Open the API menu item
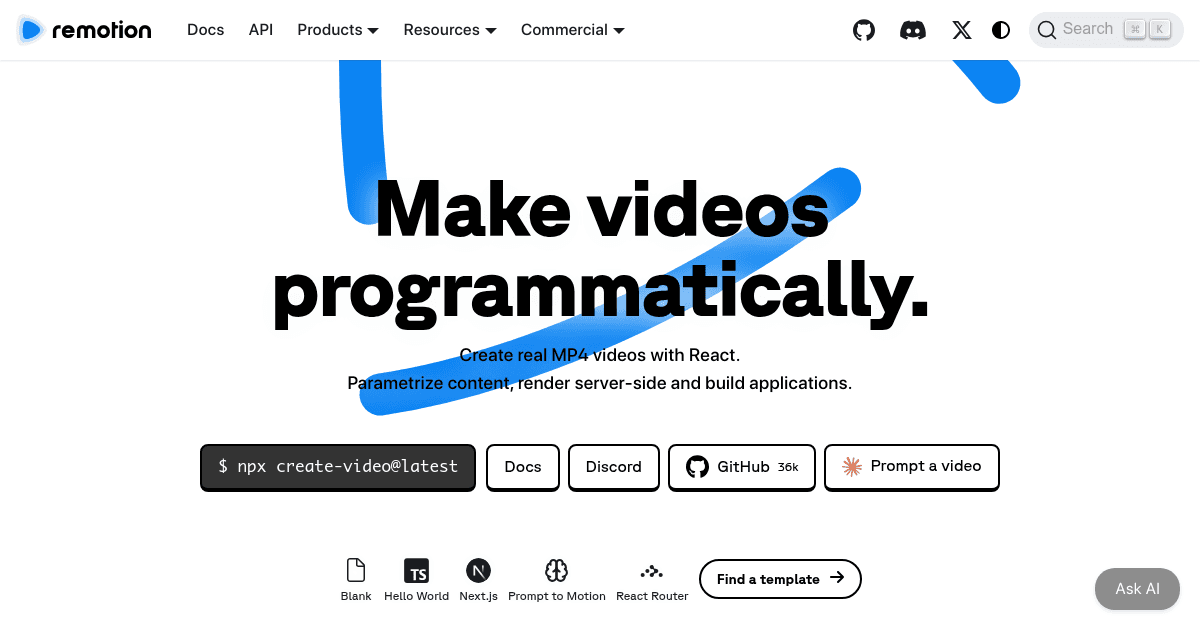Image resolution: width=1200 pixels, height=630 pixels. (x=261, y=30)
